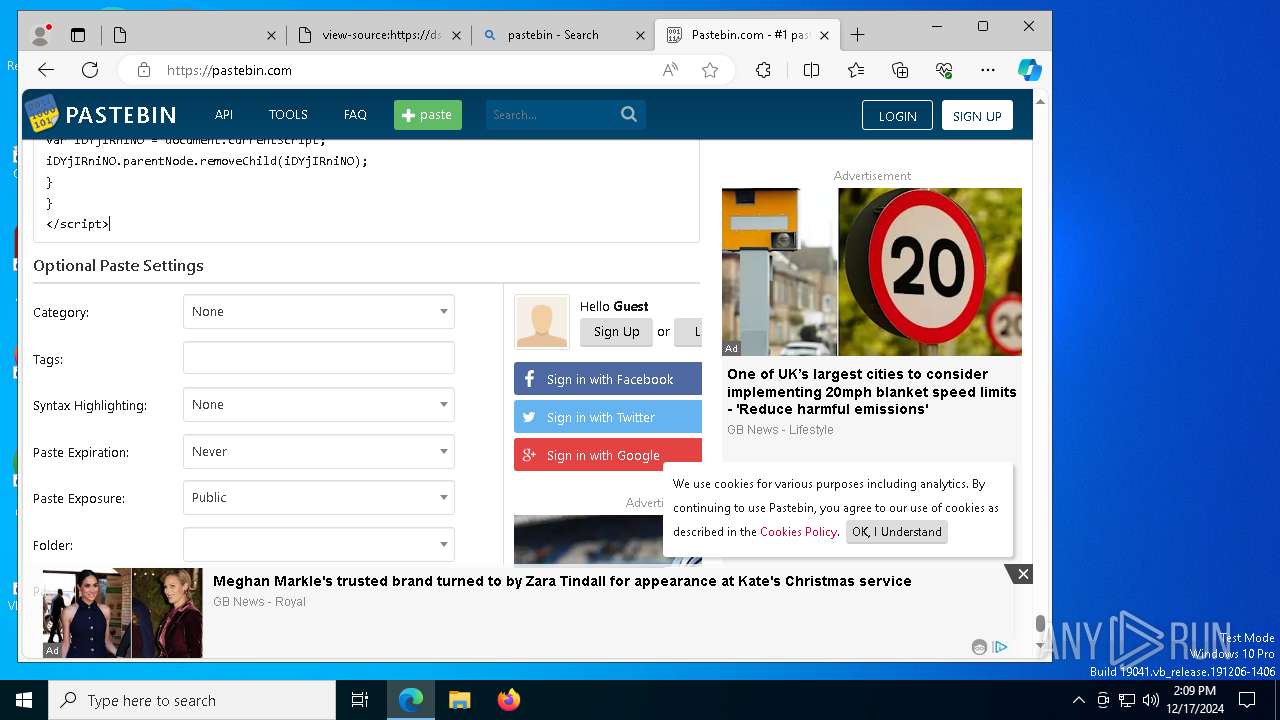Sign in with Facebook
Screen dimensions: 1280x720
(x=608, y=379)
